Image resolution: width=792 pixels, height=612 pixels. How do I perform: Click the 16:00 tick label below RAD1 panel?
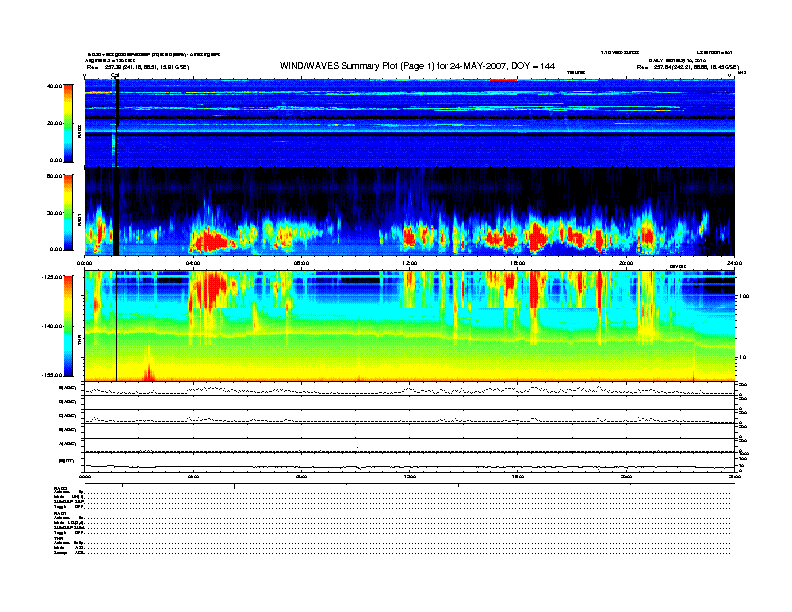coord(518,263)
